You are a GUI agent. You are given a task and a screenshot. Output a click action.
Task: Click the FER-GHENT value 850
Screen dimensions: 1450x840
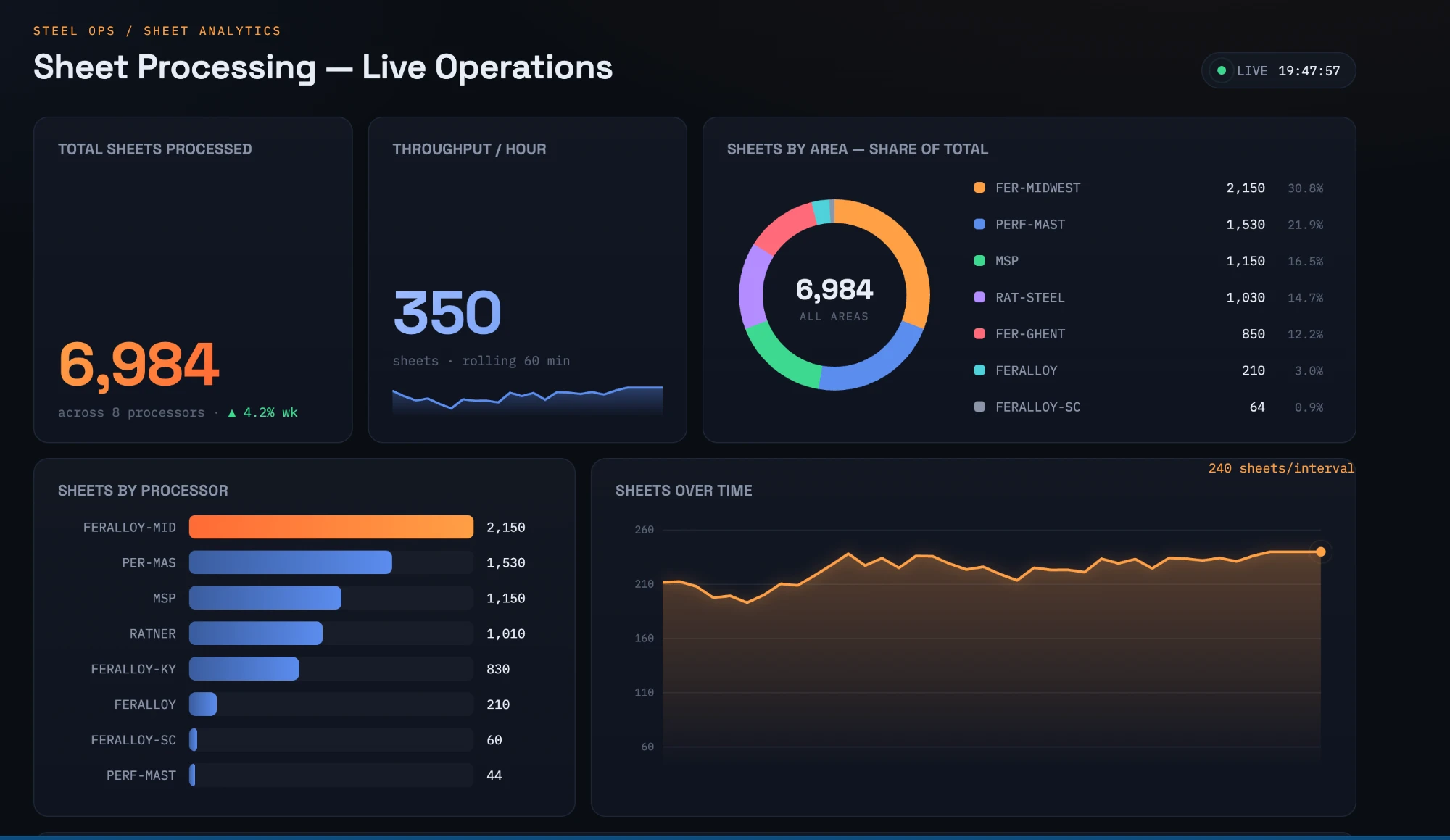click(1254, 333)
